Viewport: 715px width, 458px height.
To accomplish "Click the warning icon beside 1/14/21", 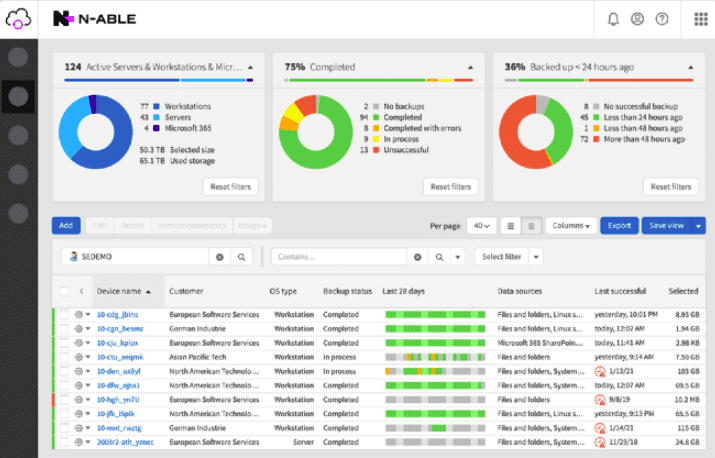I will click(x=600, y=428).
